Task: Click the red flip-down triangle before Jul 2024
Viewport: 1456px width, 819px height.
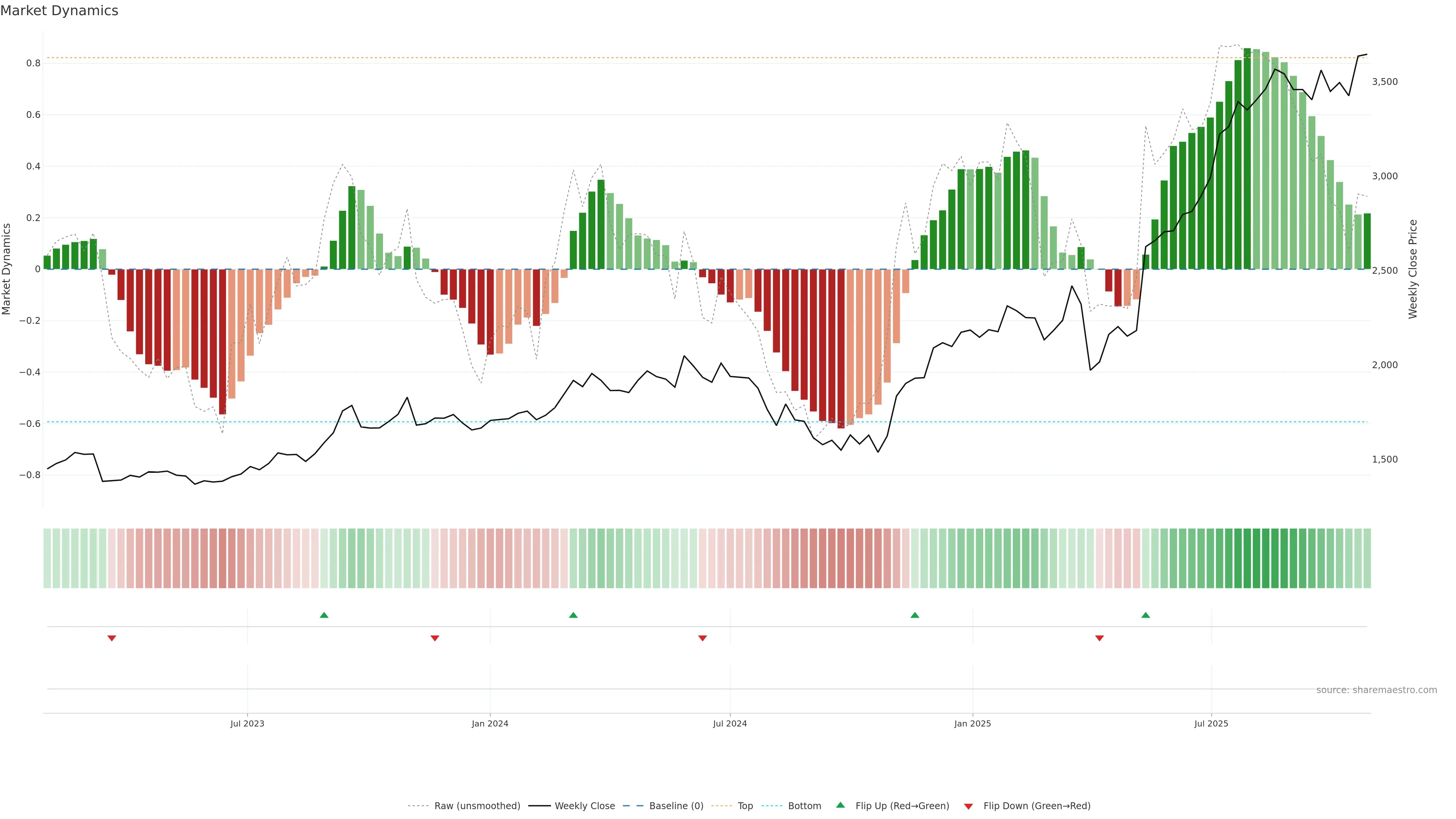Action: point(703,638)
